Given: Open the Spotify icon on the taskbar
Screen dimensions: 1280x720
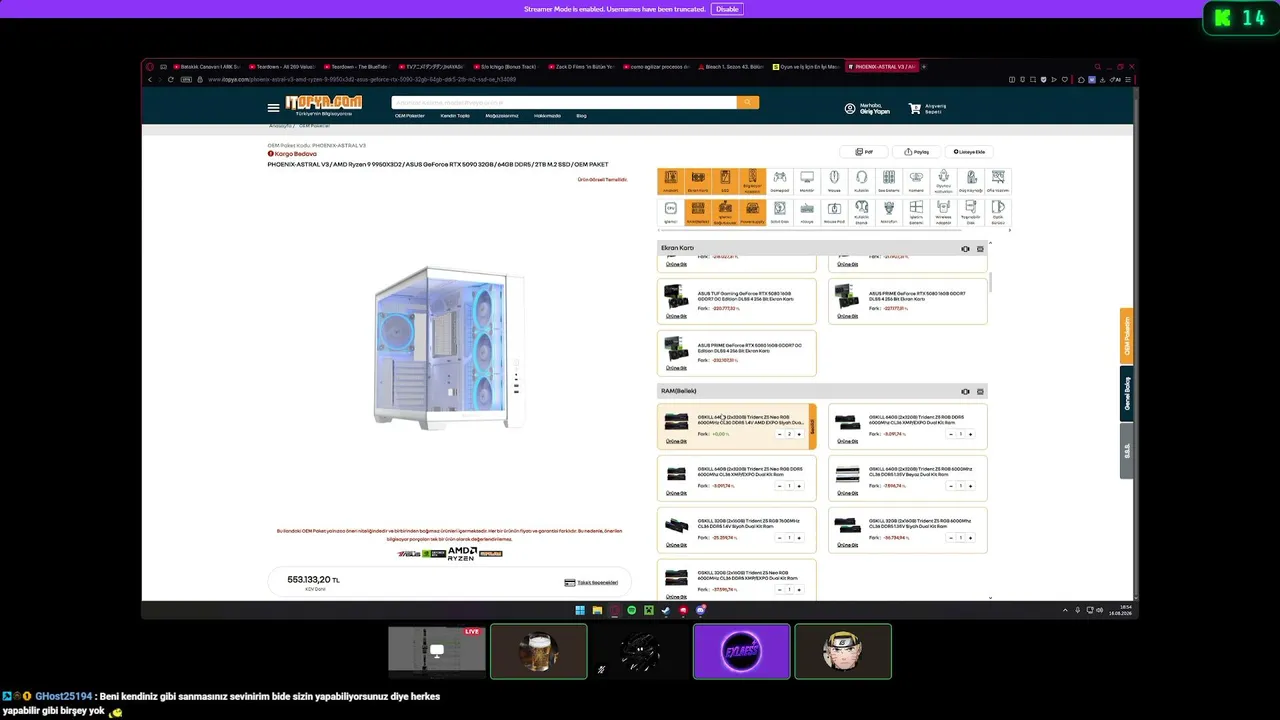Looking at the screenshot, I should pos(632,610).
